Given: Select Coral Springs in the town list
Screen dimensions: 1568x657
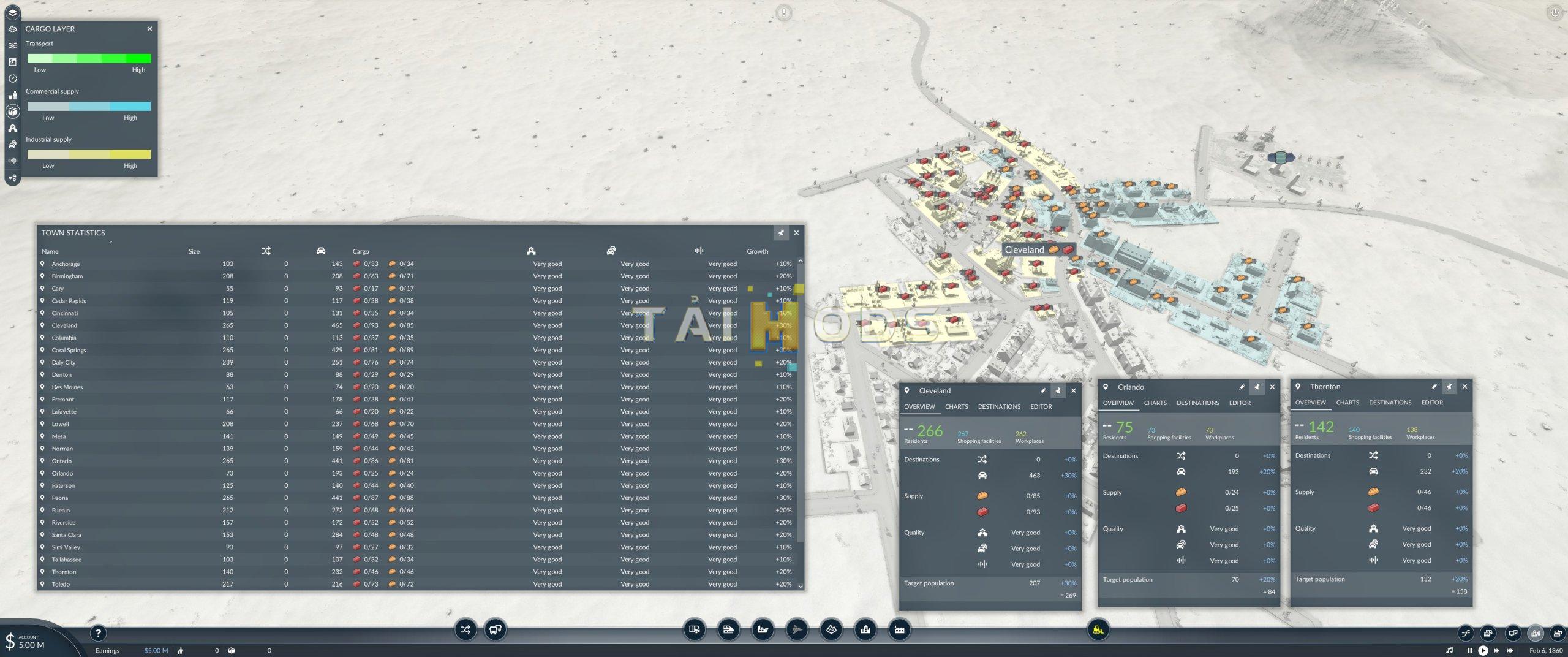Looking at the screenshot, I should point(417,350).
